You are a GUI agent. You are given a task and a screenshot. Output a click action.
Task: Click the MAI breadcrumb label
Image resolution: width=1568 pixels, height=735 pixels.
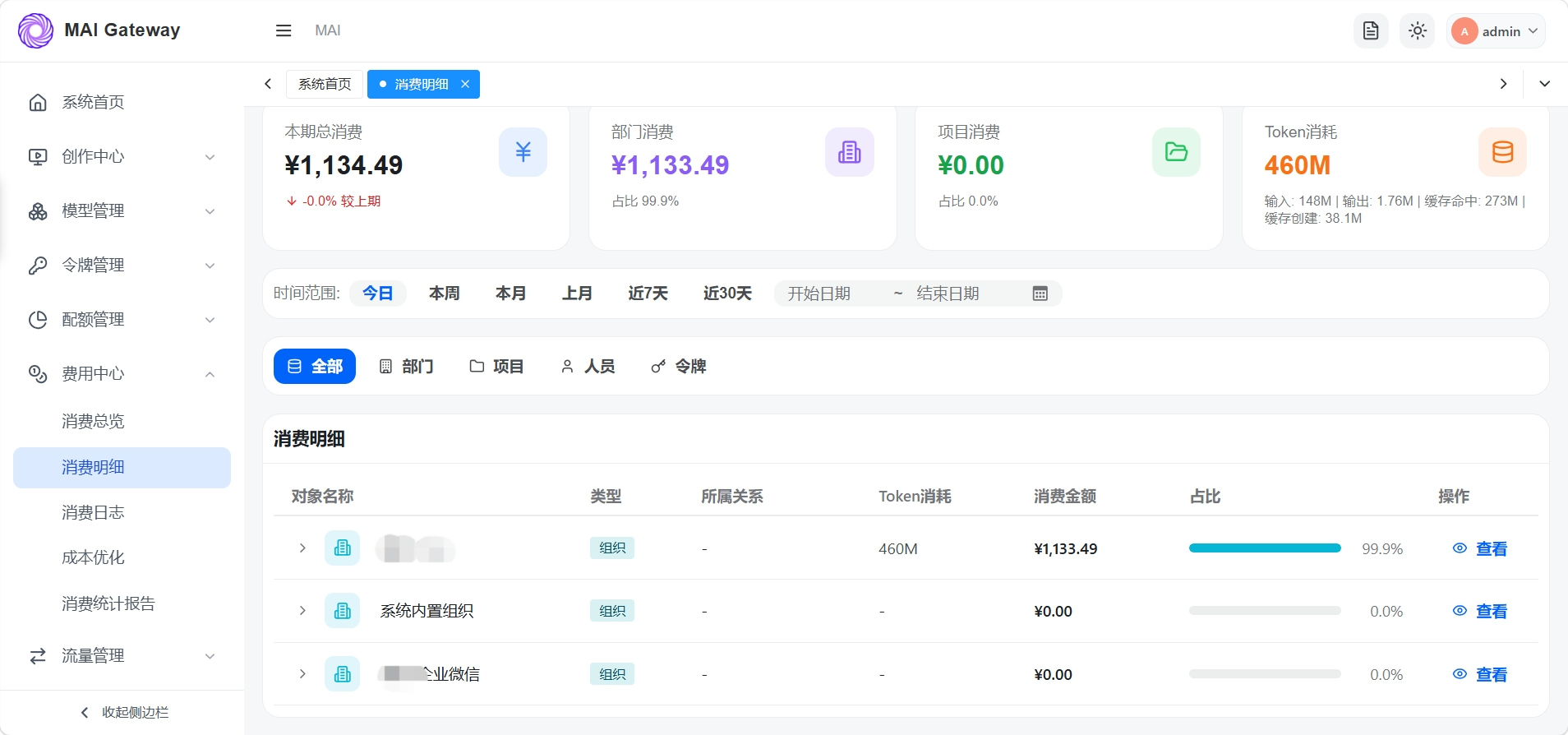(327, 30)
